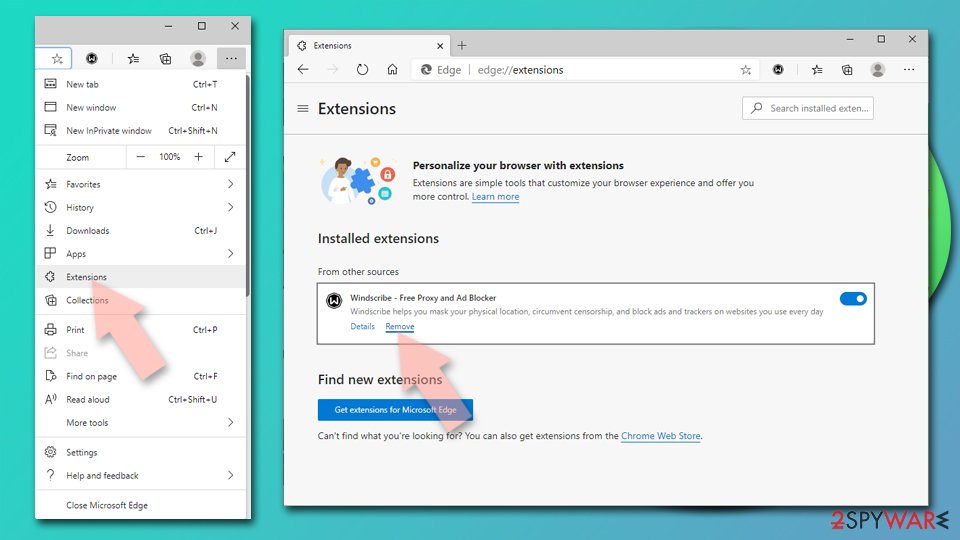
Task: Choose Find on page entry
Action: coord(141,377)
